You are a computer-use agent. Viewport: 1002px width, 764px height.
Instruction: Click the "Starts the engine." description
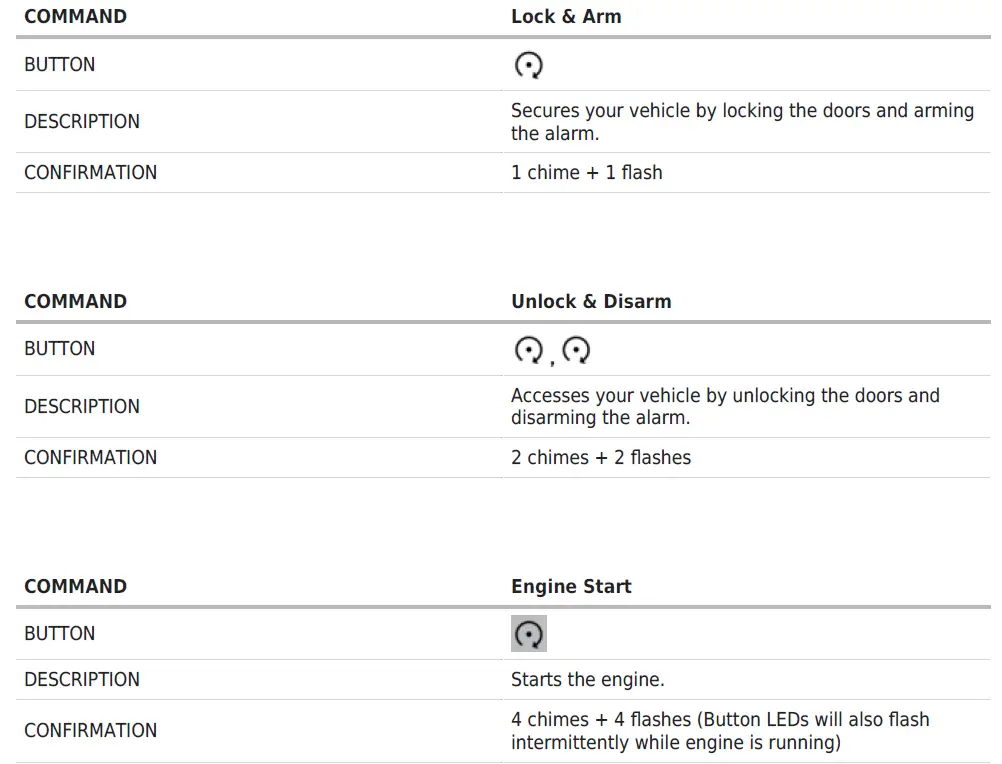(587, 680)
